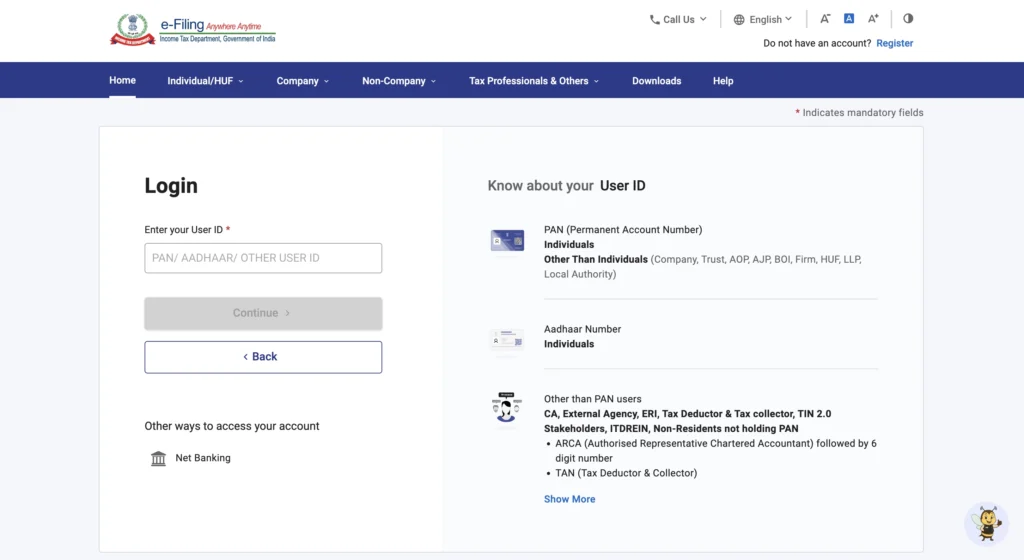
Task: Open the bee chatbot assistant
Action: pos(986,523)
